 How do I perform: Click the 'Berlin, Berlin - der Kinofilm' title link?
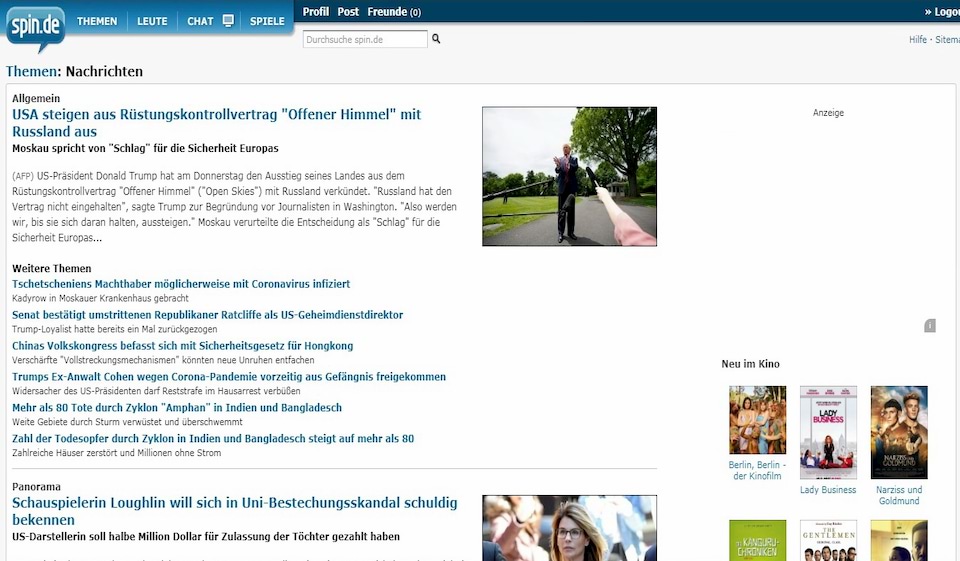(x=757, y=470)
